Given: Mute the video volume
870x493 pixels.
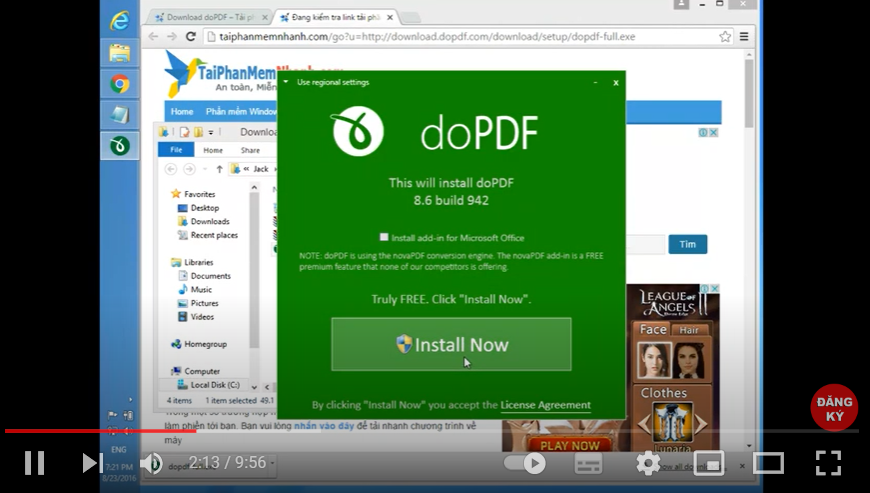Looking at the screenshot, I should 150,463.
